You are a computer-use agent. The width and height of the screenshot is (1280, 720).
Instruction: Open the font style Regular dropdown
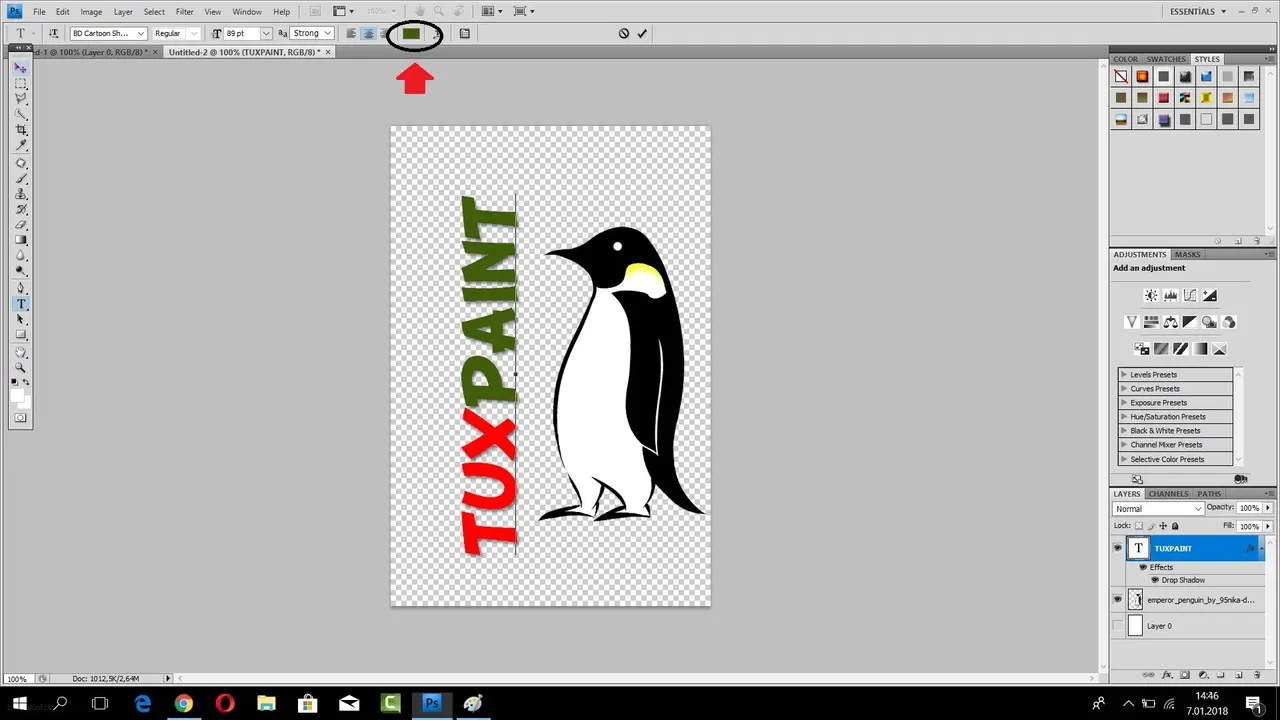(x=194, y=33)
